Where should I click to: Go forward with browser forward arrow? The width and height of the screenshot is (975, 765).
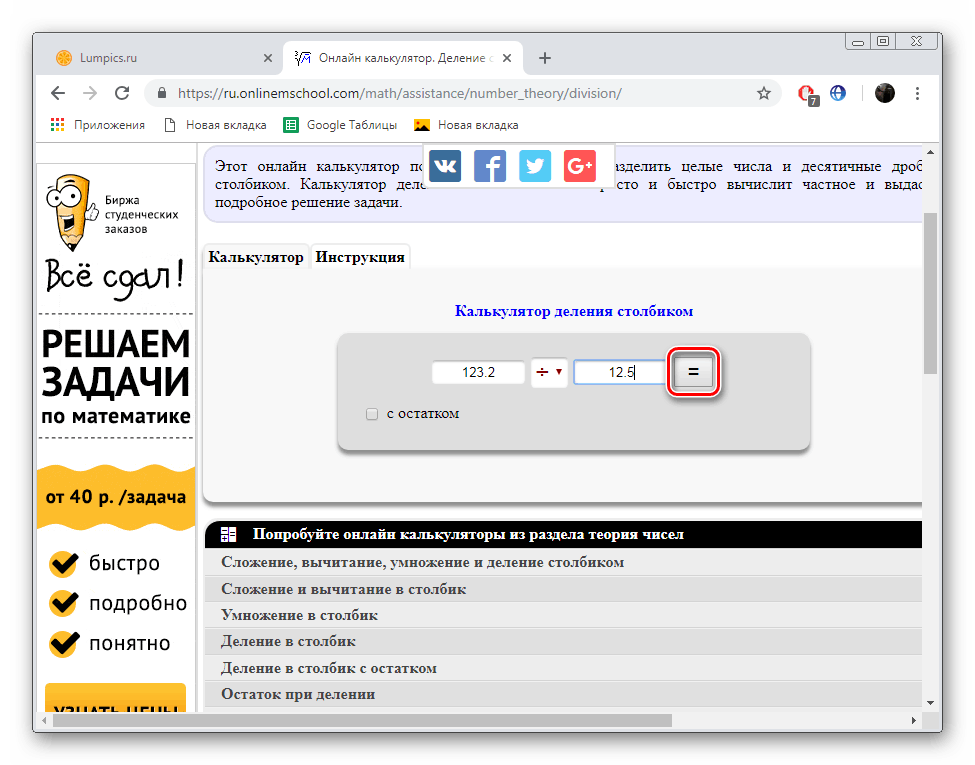(x=90, y=93)
